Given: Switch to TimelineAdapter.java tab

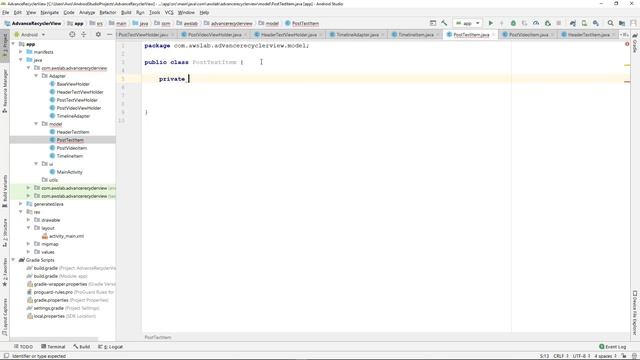Looking at the screenshot, I should point(358,35).
